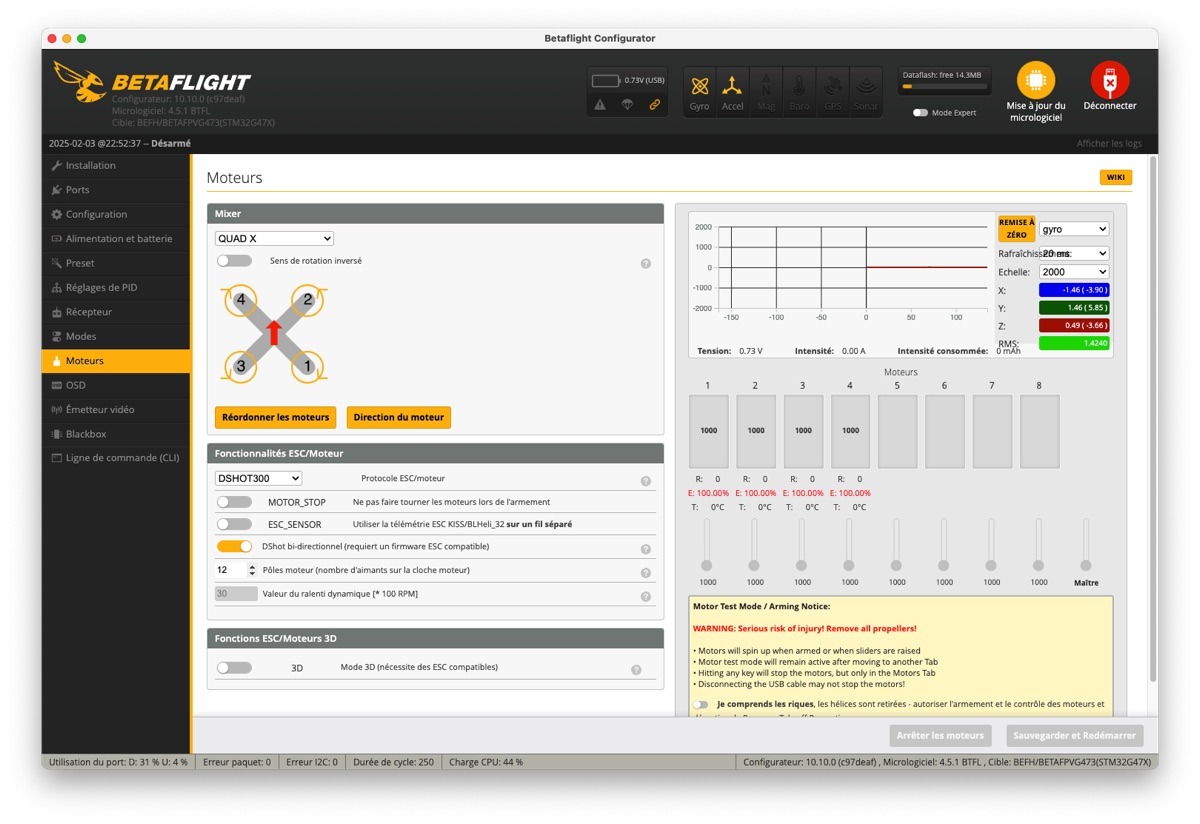
Task: Open the OSD tab
Action: coord(116,385)
